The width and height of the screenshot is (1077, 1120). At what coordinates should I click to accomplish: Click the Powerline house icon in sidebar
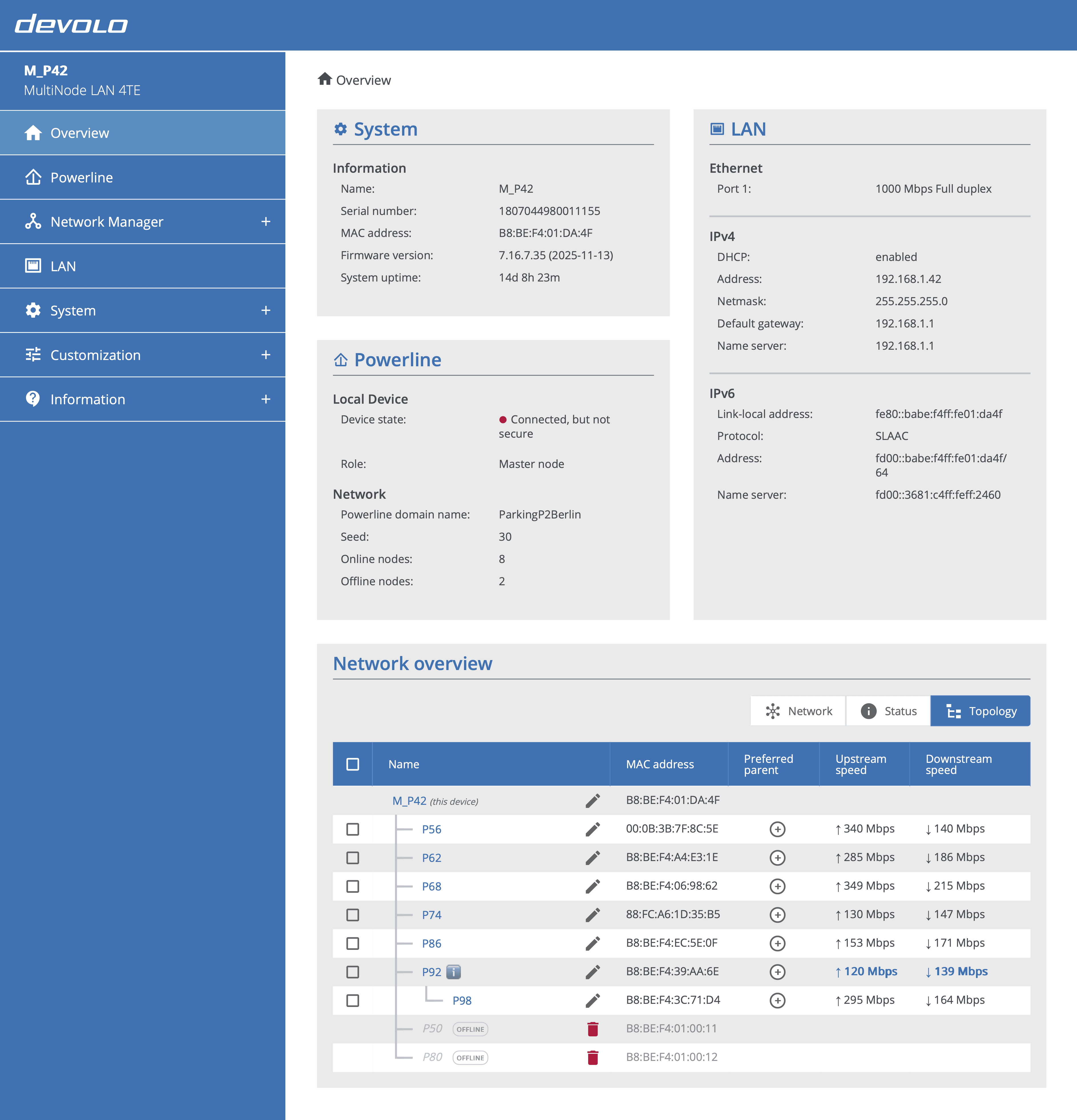point(33,177)
